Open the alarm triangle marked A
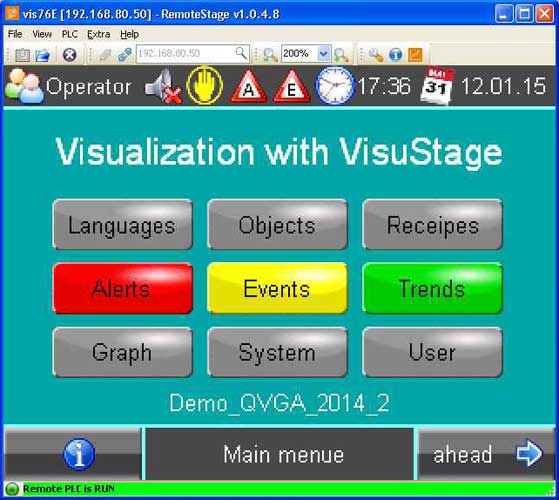The width and height of the screenshot is (559, 500). [249, 87]
